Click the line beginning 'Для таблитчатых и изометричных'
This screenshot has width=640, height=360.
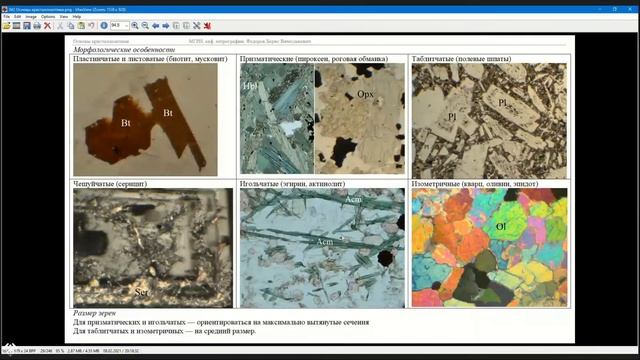point(164,331)
